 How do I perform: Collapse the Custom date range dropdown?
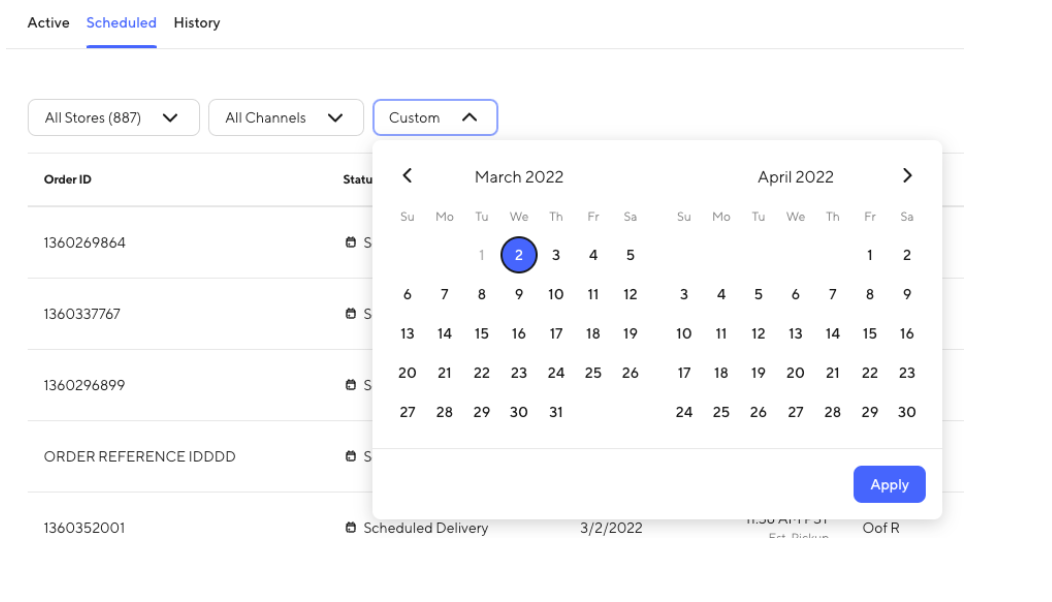[435, 118]
